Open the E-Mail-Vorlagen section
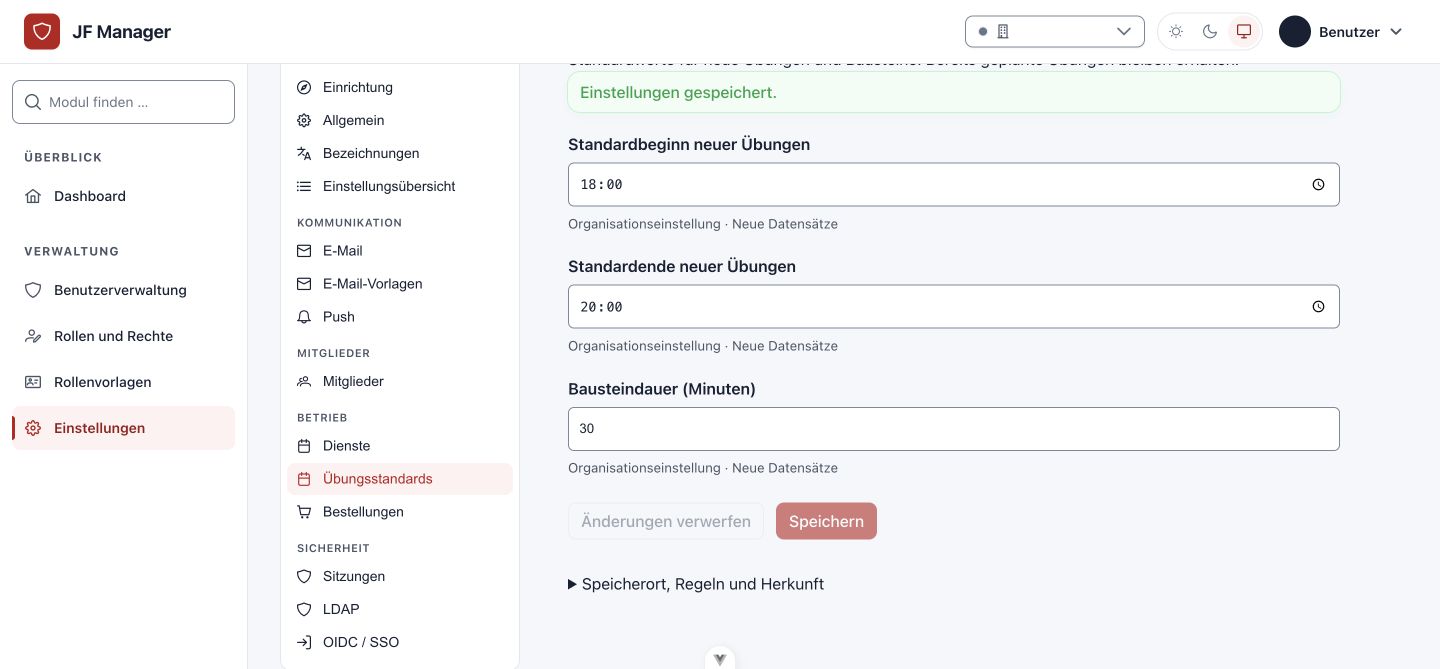 tap(400, 284)
